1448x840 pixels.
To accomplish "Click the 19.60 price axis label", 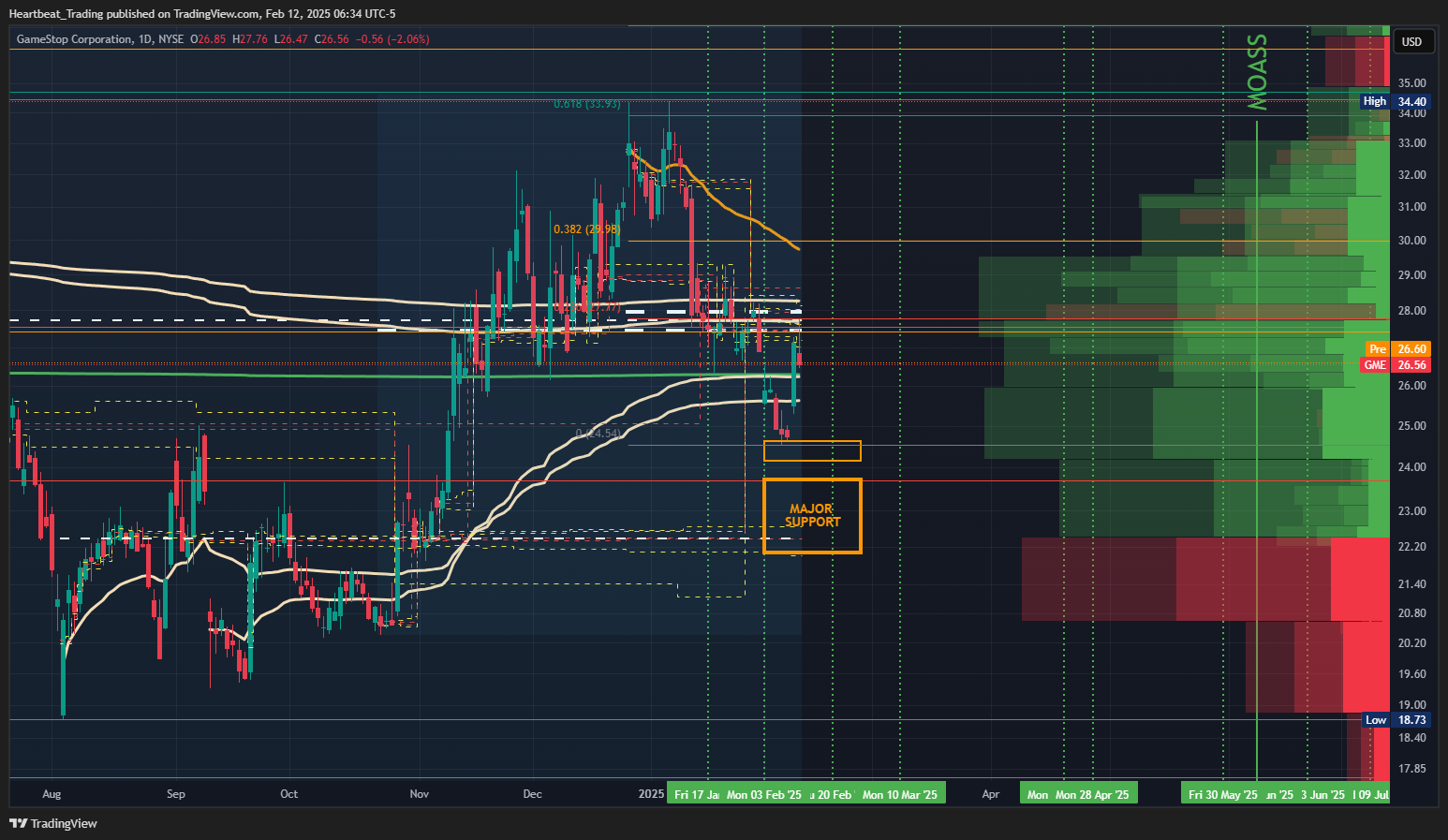I will tap(1411, 674).
